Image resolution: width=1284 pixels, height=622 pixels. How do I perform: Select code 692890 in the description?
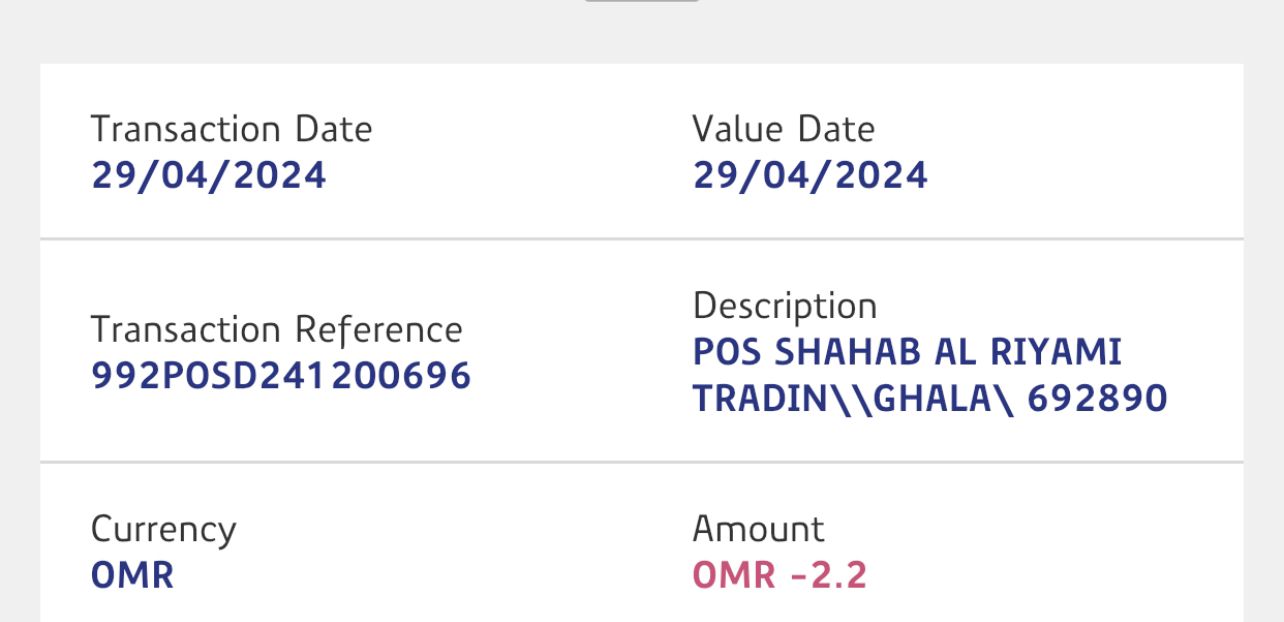coord(1097,399)
